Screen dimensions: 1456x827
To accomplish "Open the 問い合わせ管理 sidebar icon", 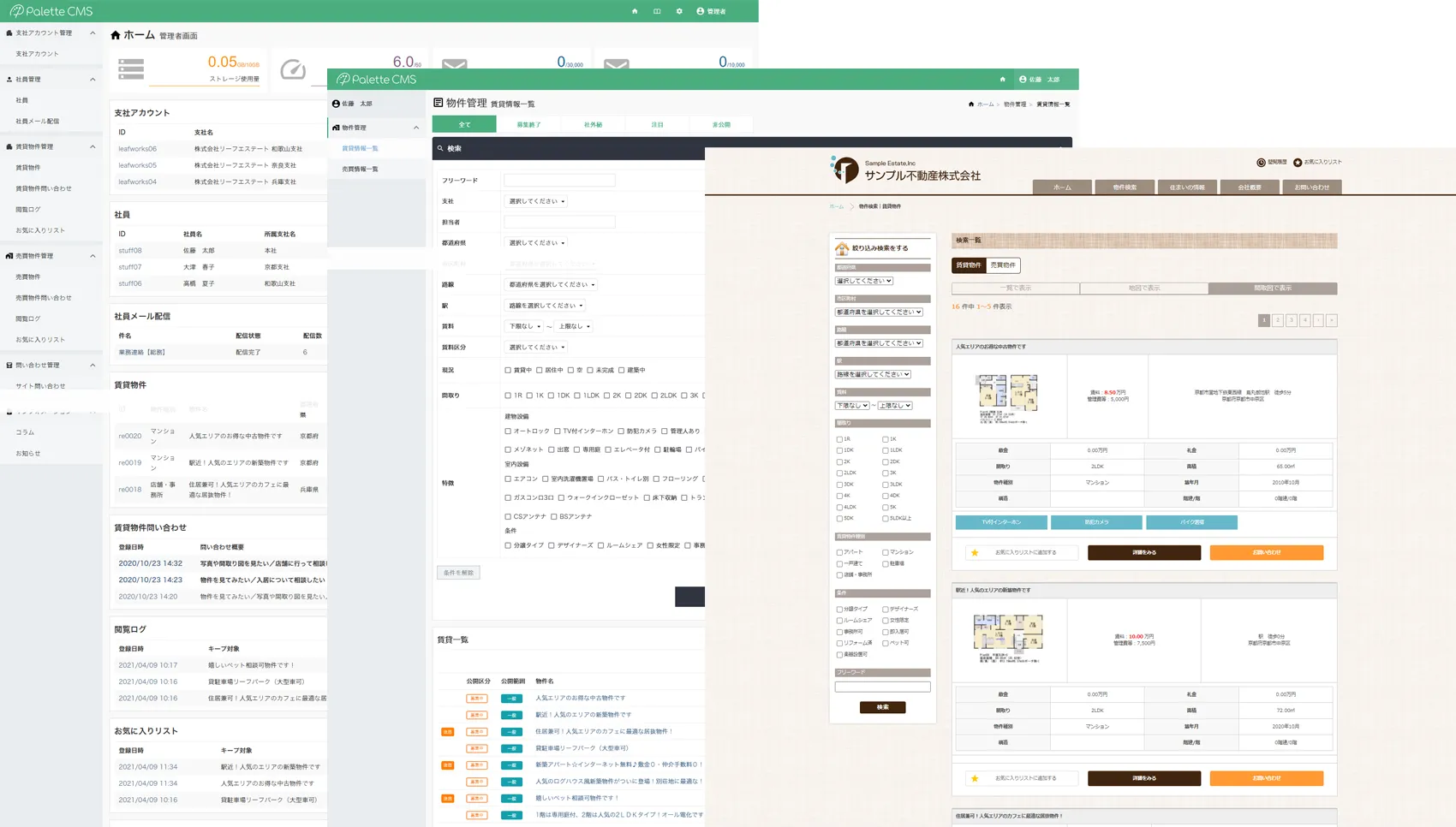I will coord(8,365).
